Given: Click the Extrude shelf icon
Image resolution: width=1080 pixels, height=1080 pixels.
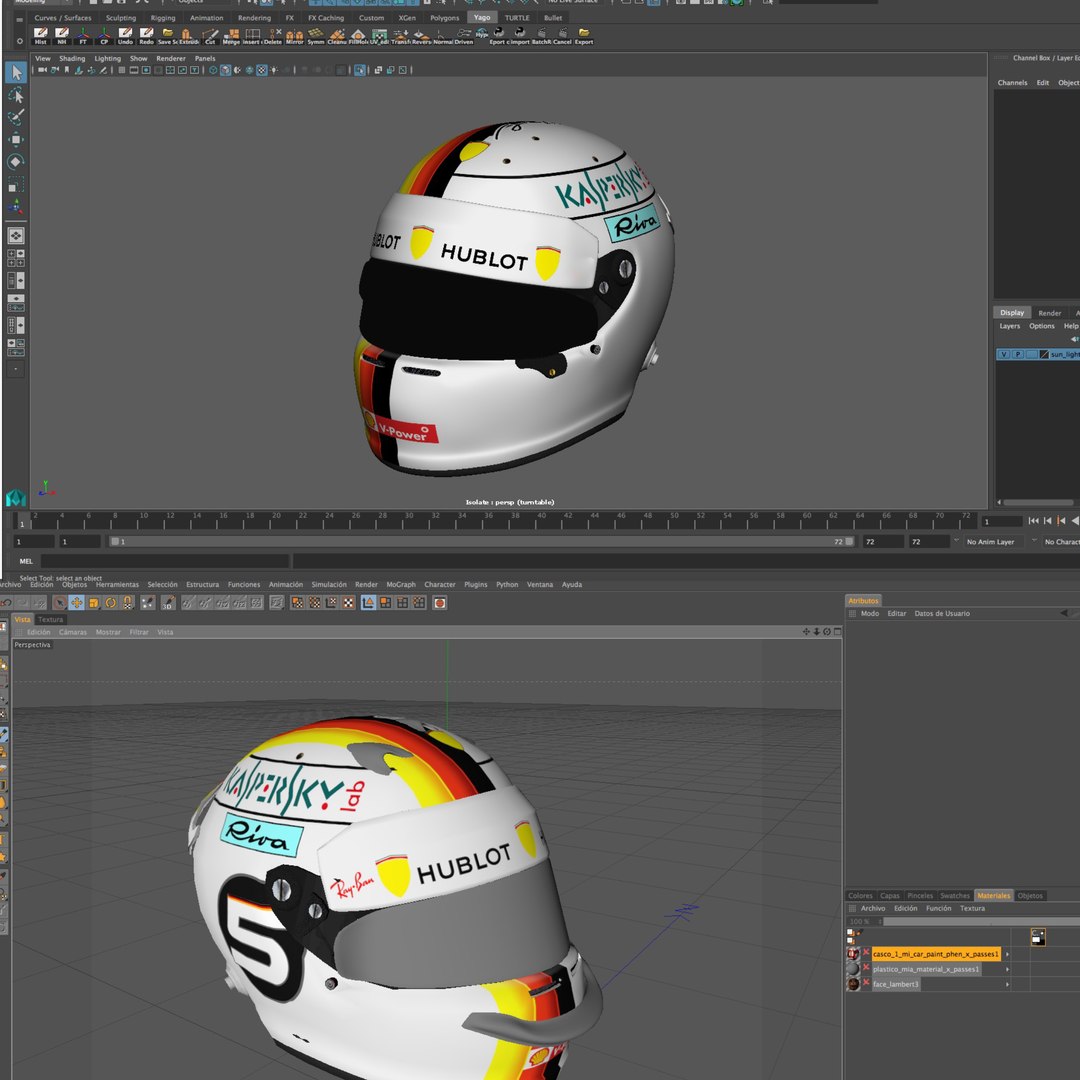Looking at the screenshot, I should (x=188, y=36).
